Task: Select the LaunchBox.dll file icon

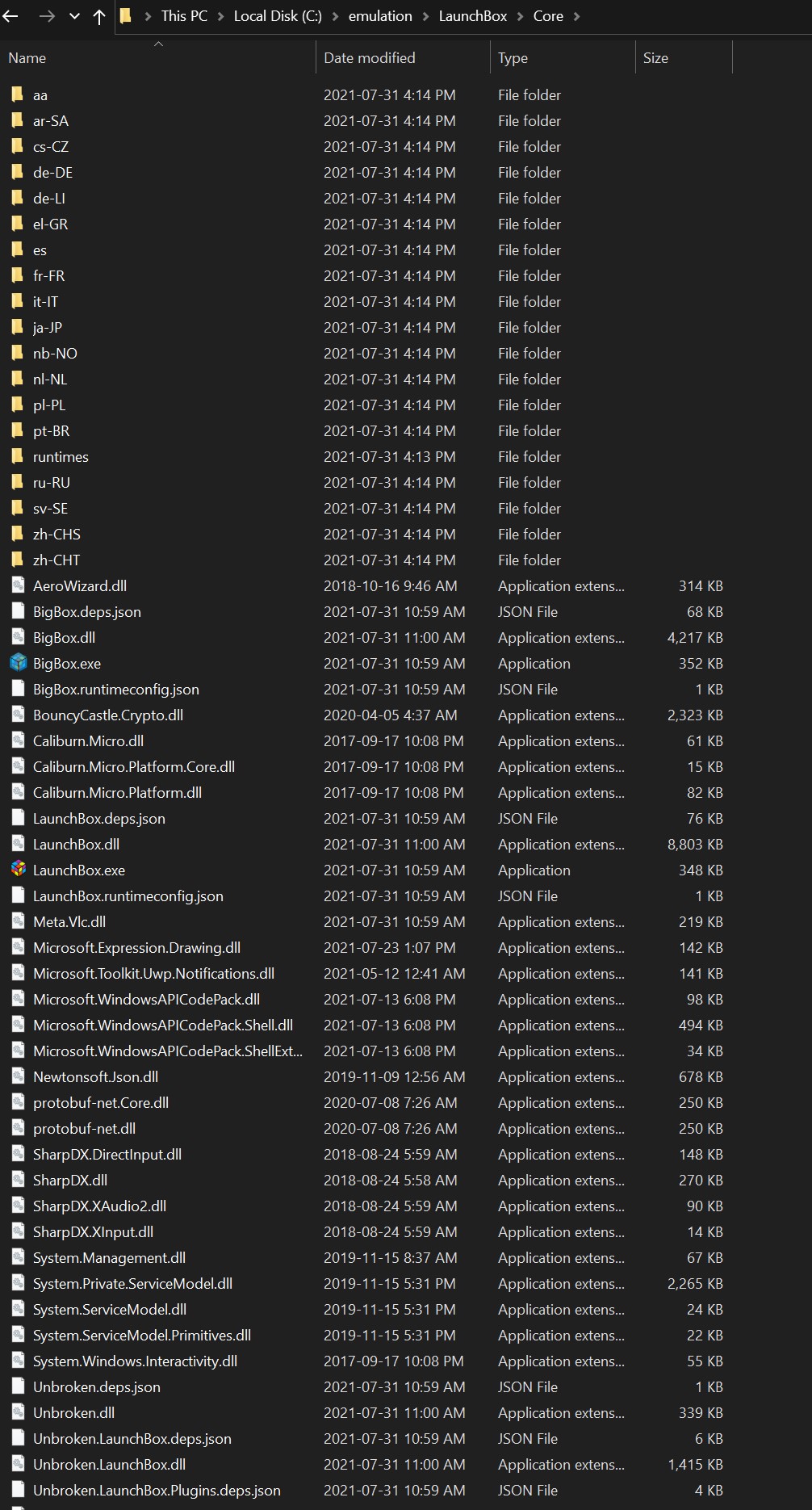Action: pos(18,844)
